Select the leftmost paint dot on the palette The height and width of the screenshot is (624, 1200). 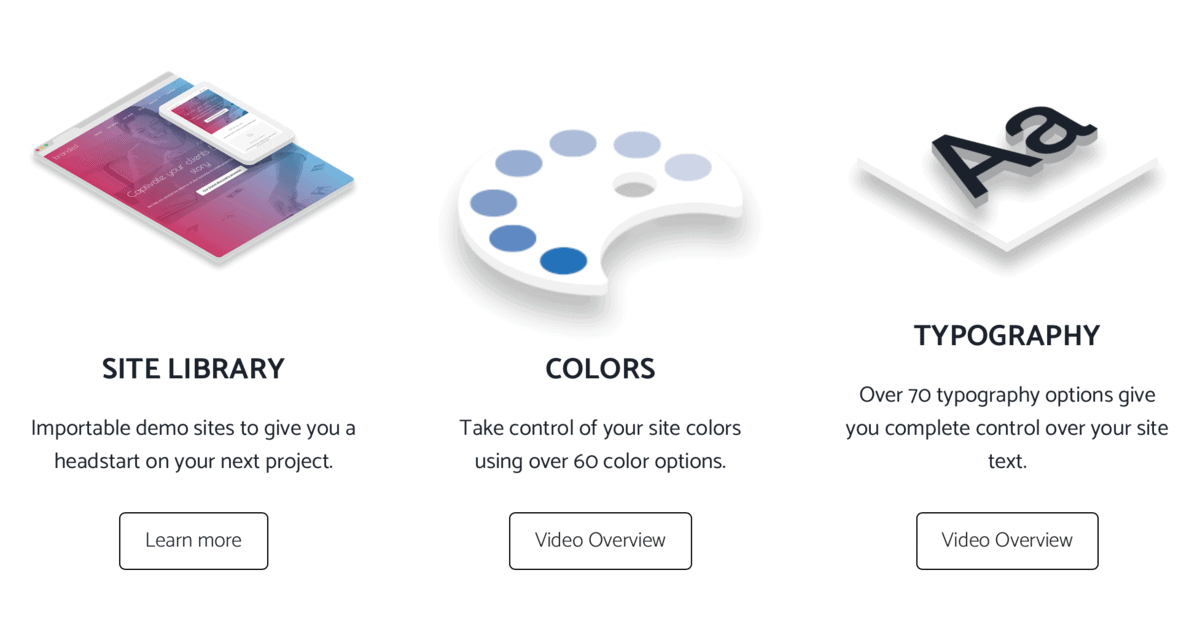pos(493,202)
